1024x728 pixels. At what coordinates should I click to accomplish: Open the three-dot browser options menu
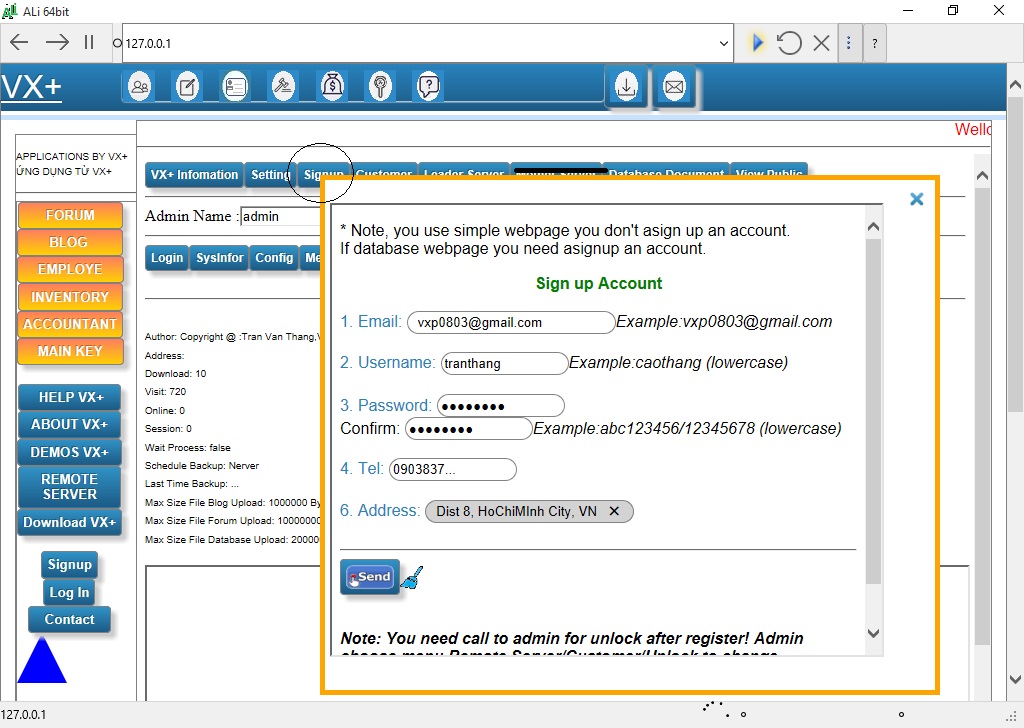point(849,43)
